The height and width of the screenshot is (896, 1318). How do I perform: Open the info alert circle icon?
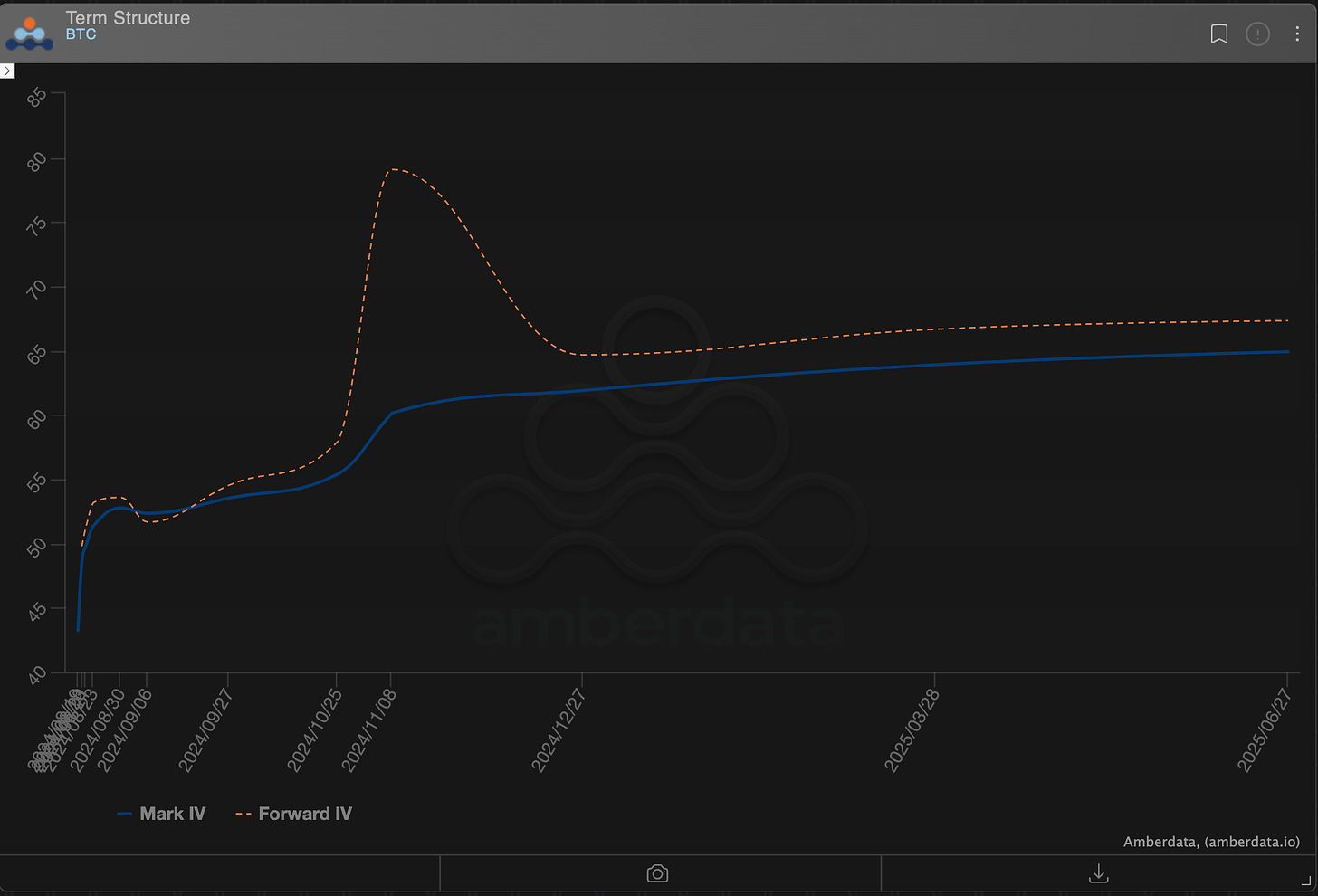coord(1258,34)
